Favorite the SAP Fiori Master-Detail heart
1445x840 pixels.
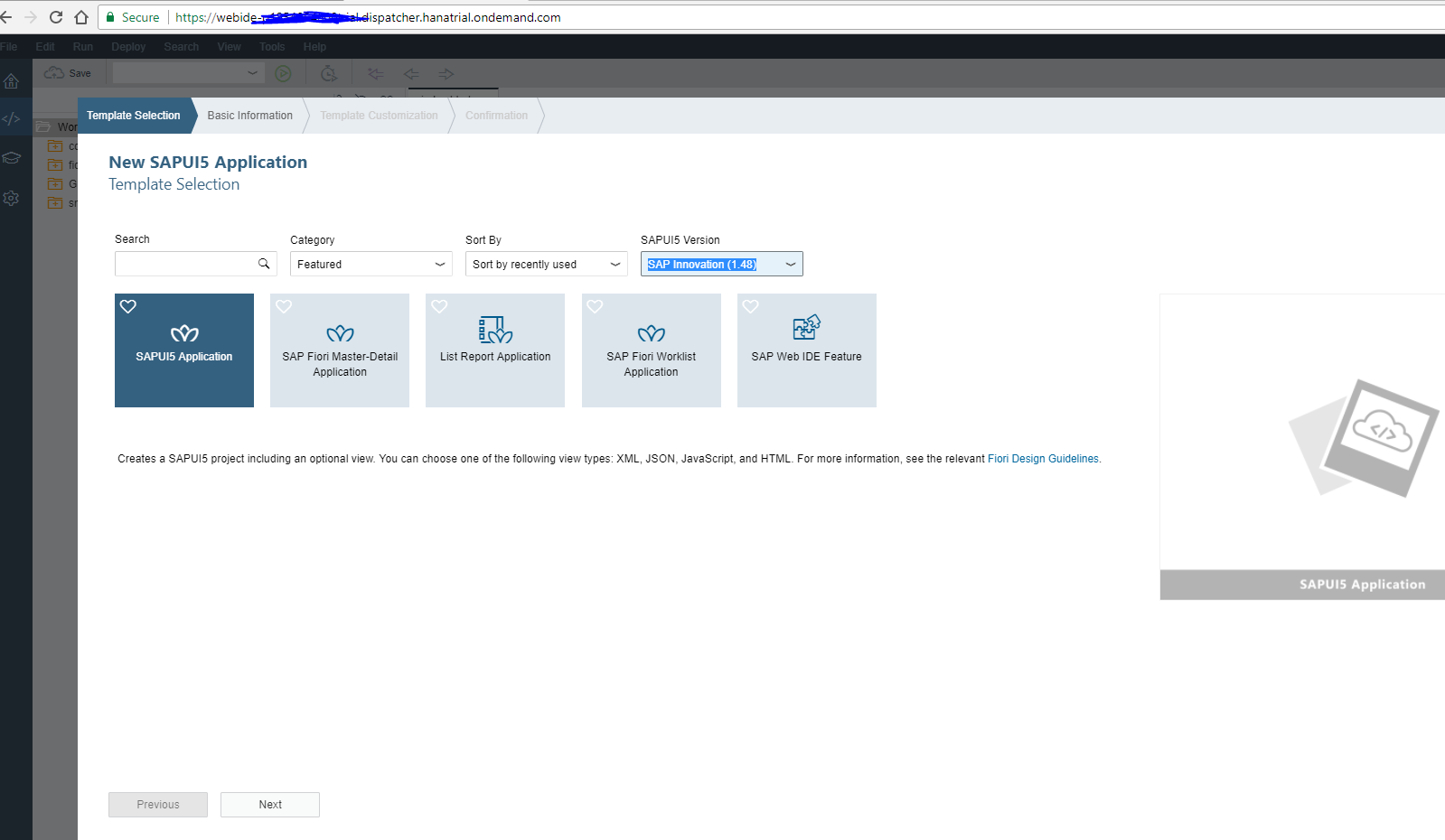coord(284,306)
